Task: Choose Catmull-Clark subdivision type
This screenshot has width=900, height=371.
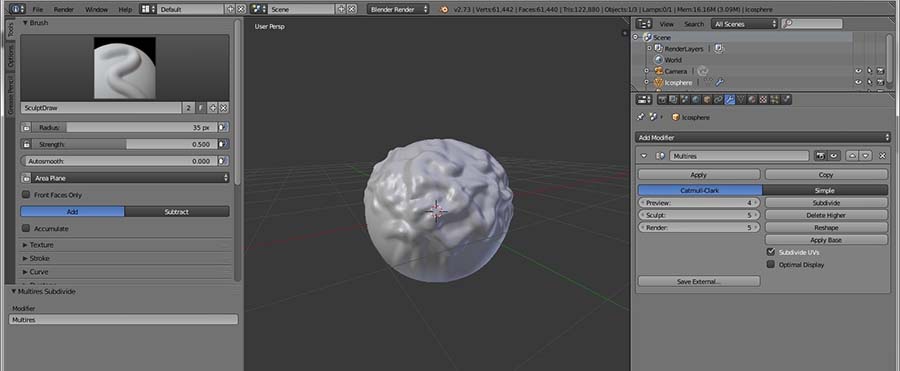Action: [x=700, y=190]
